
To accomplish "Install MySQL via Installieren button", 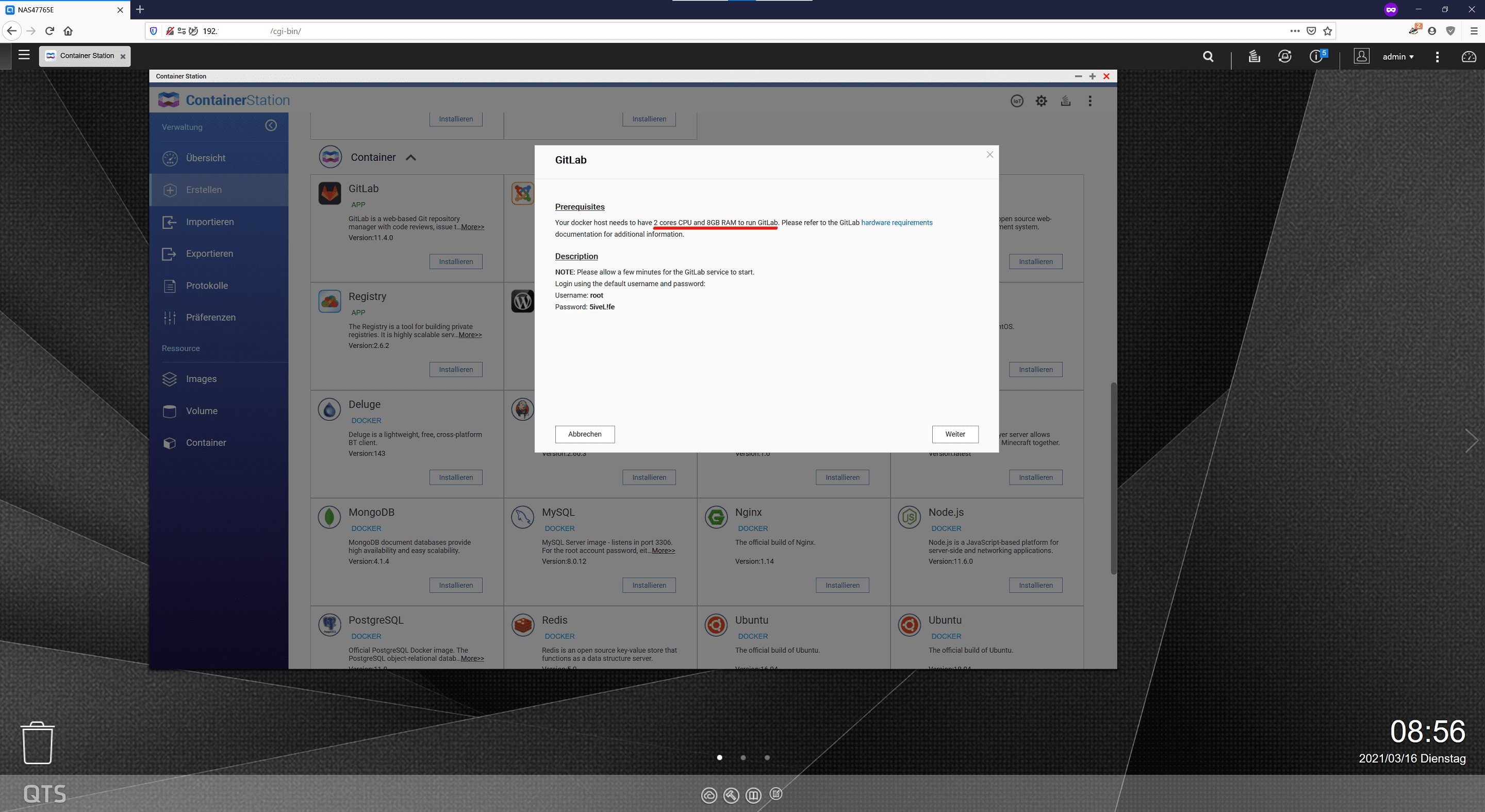I will click(649, 585).
